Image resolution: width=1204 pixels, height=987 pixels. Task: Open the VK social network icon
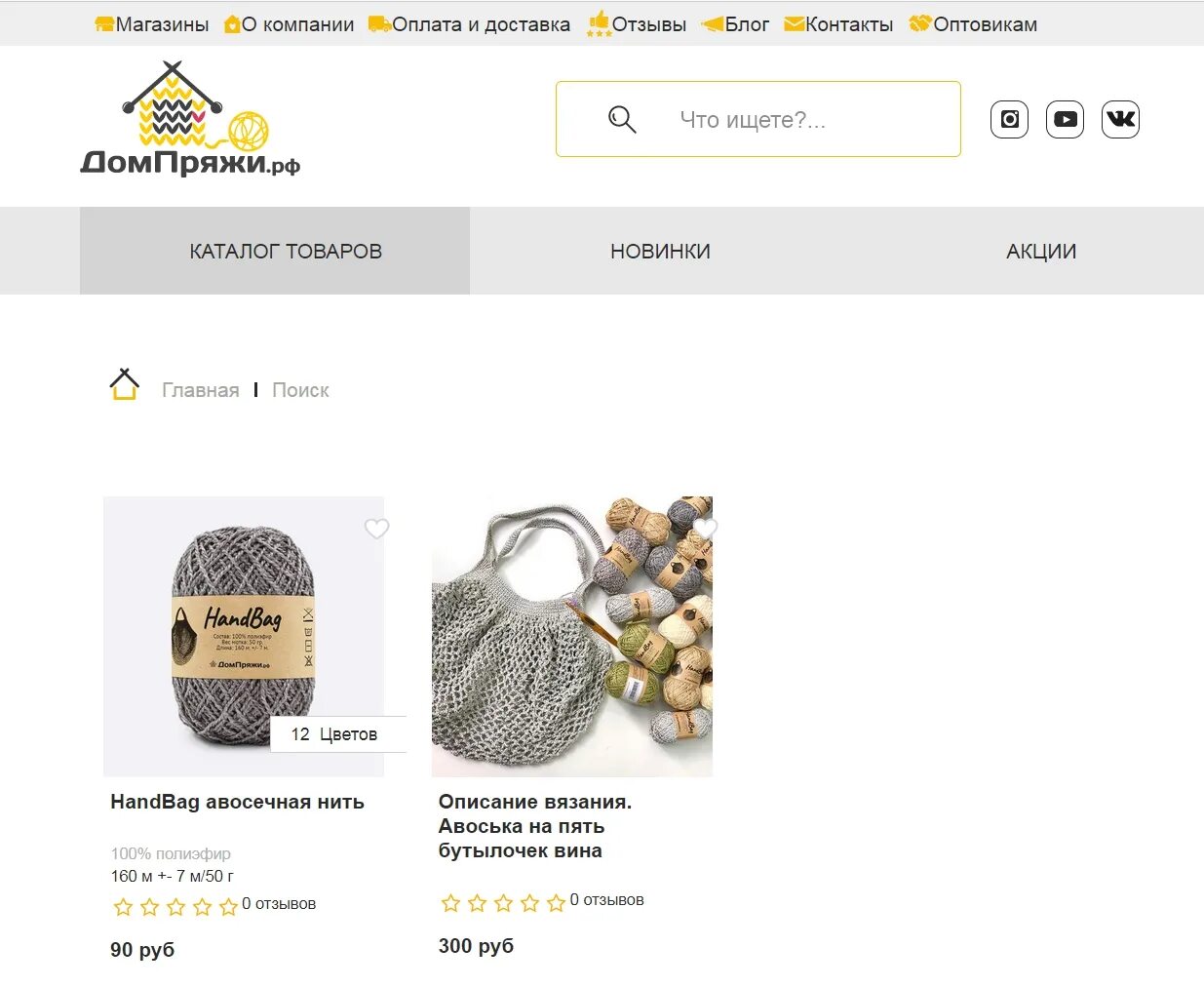click(1120, 120)
